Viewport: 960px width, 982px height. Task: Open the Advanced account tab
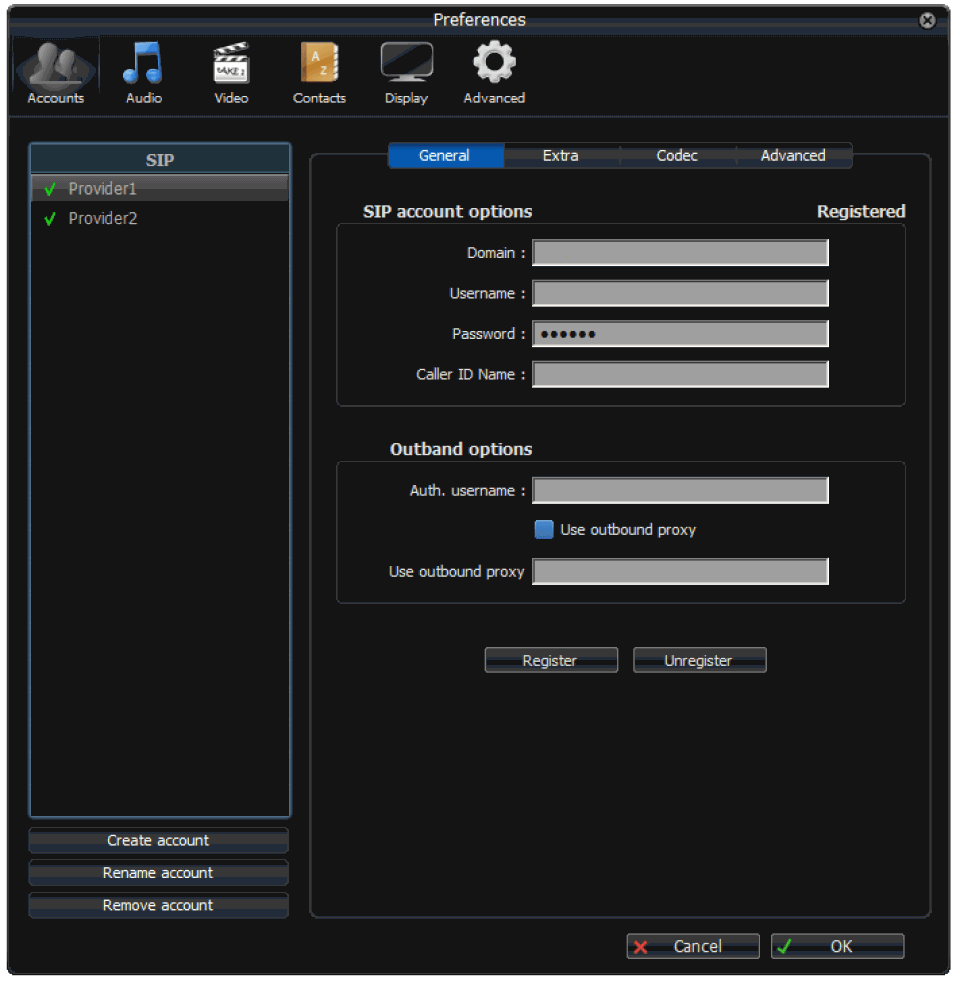tap(793, 156)
